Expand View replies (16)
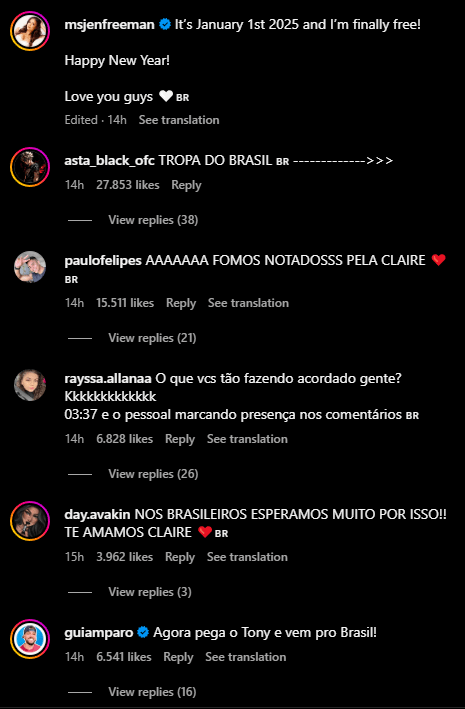The height and width of the screenshot is (709, 465). coord(152,692)
